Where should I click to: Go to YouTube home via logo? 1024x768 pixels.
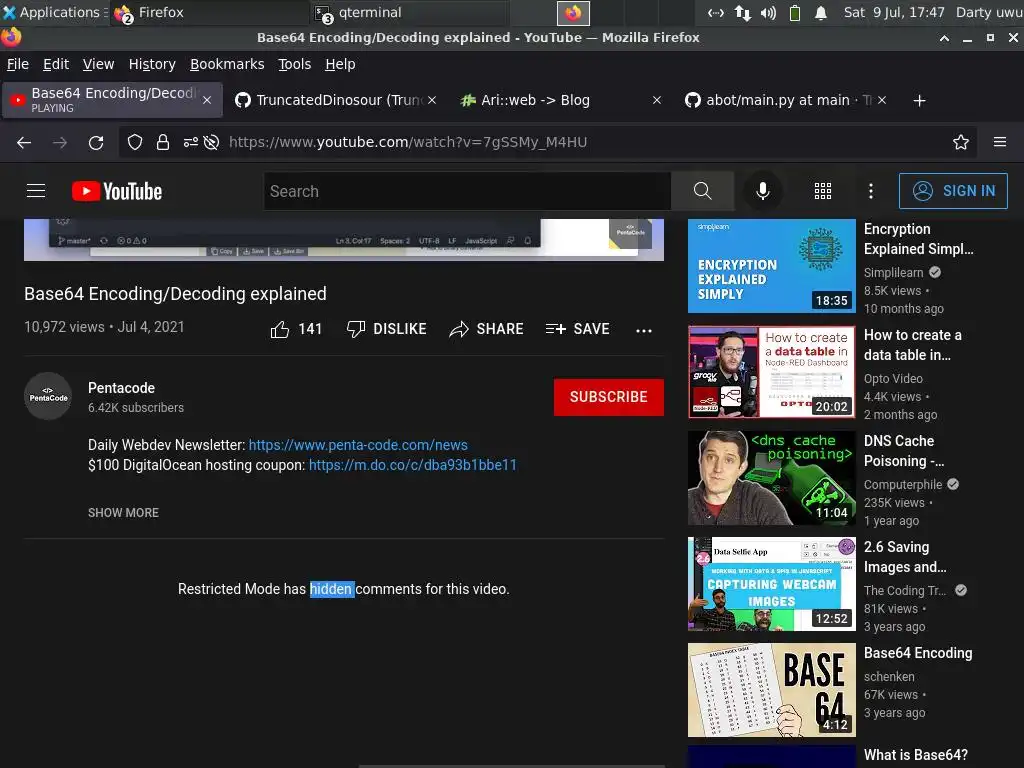[117, 191]
